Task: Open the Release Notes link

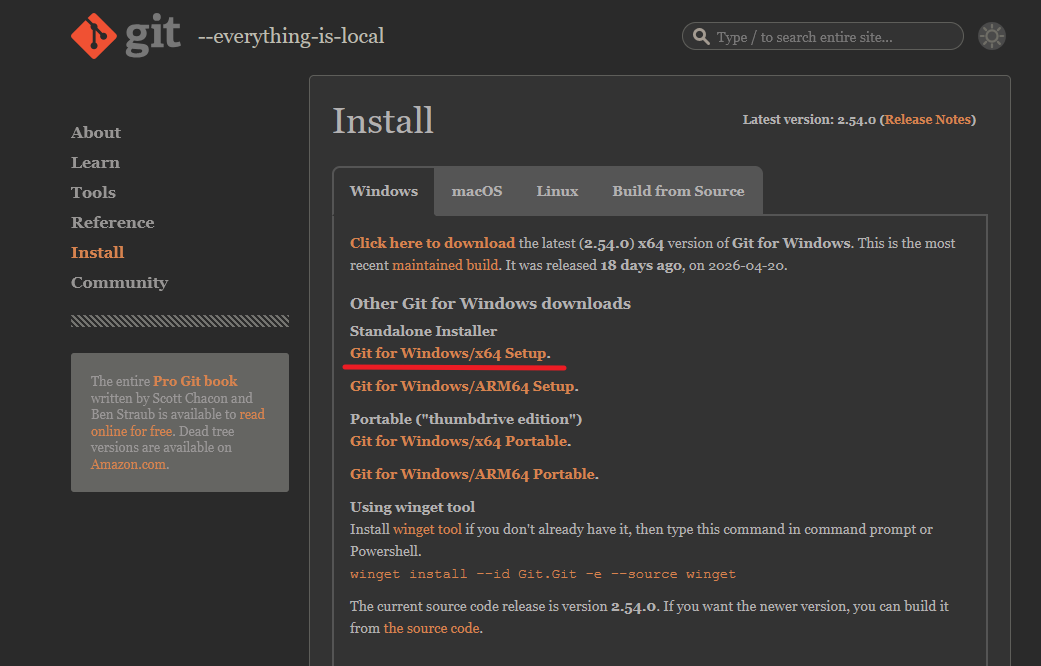Action: (x=927, y=120)
